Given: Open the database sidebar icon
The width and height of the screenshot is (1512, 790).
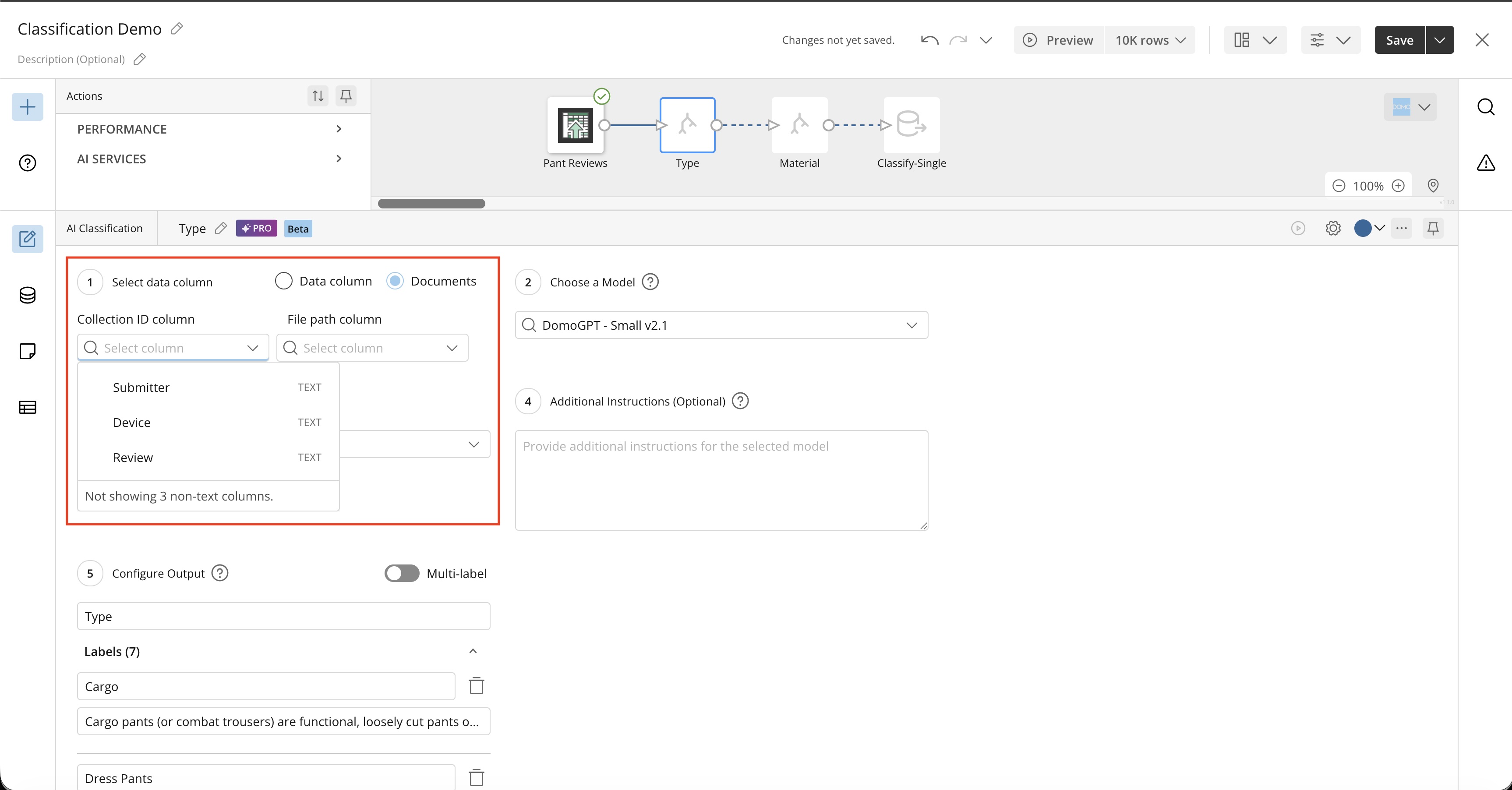Looking at the screenshot, I should point(28,295).
